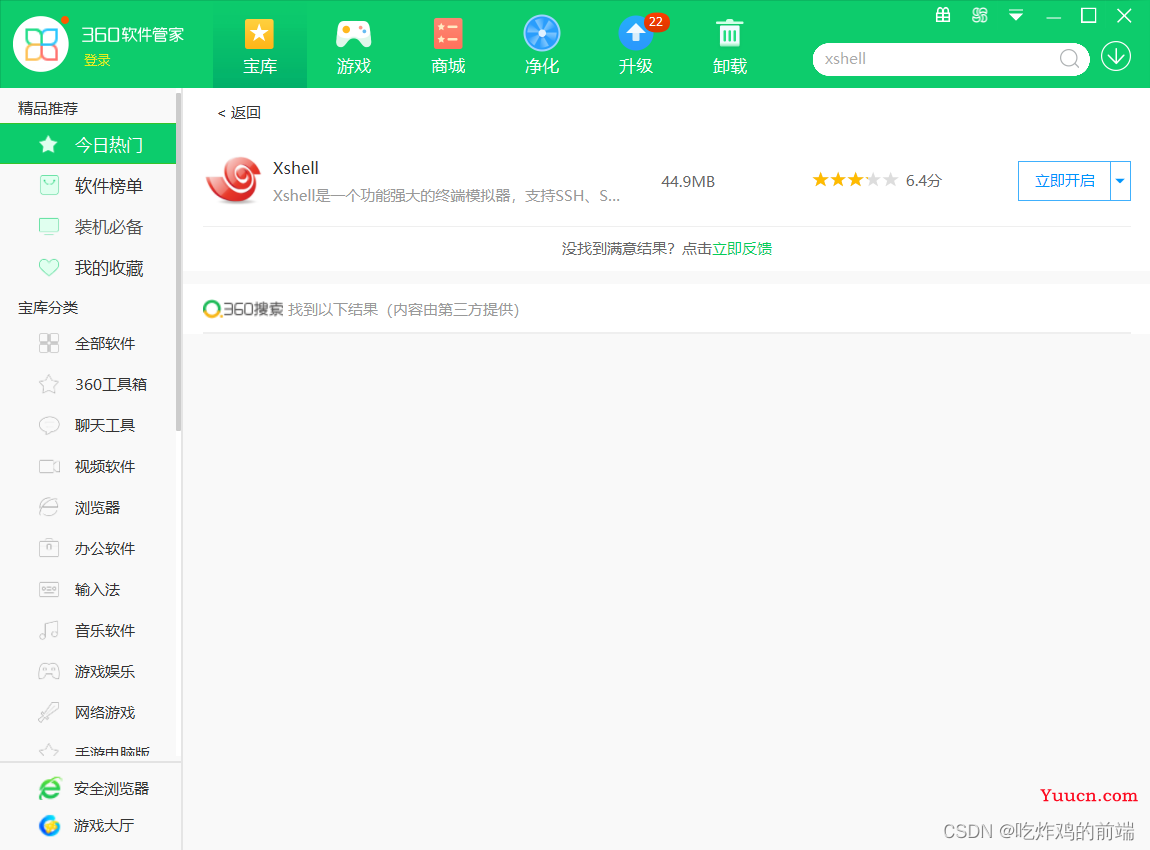The width and height of the screenshot is (1150, 850).
Task: Click the 立即反馈 feedback link
Action: [742, 249]
